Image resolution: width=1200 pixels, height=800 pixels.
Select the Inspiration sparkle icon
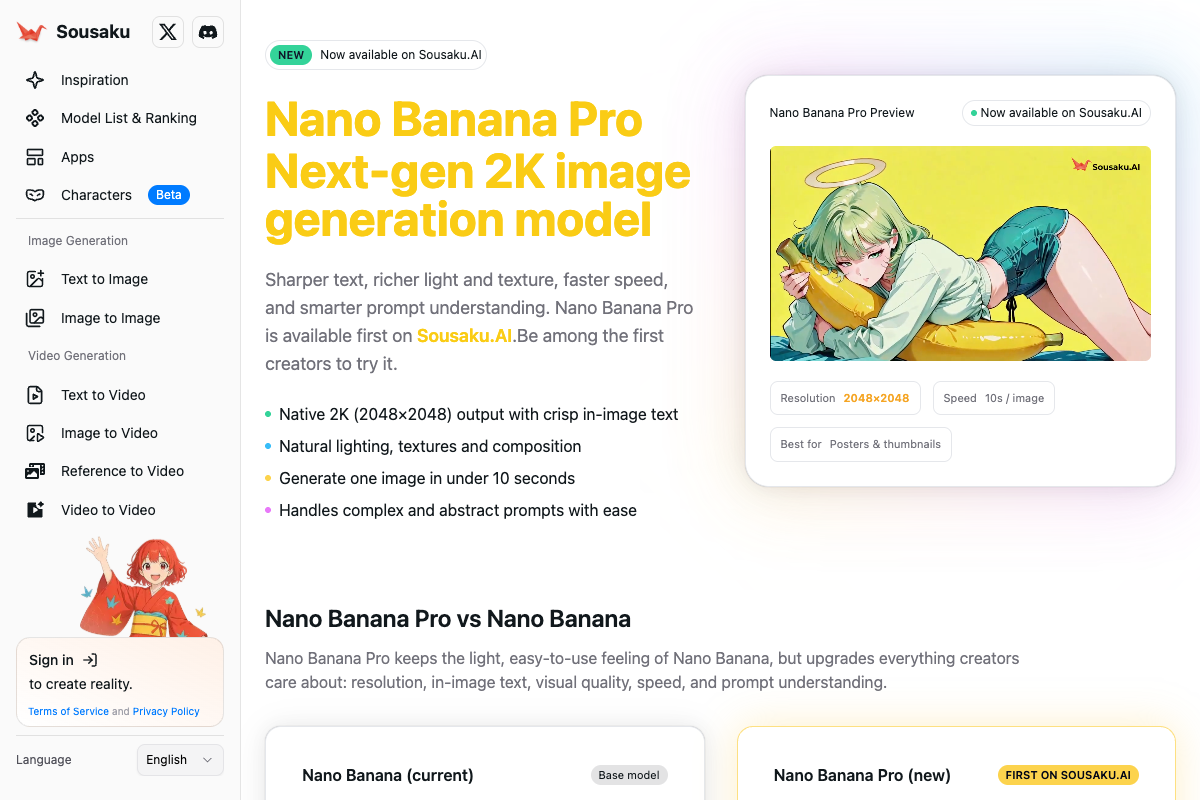point(35,80)
